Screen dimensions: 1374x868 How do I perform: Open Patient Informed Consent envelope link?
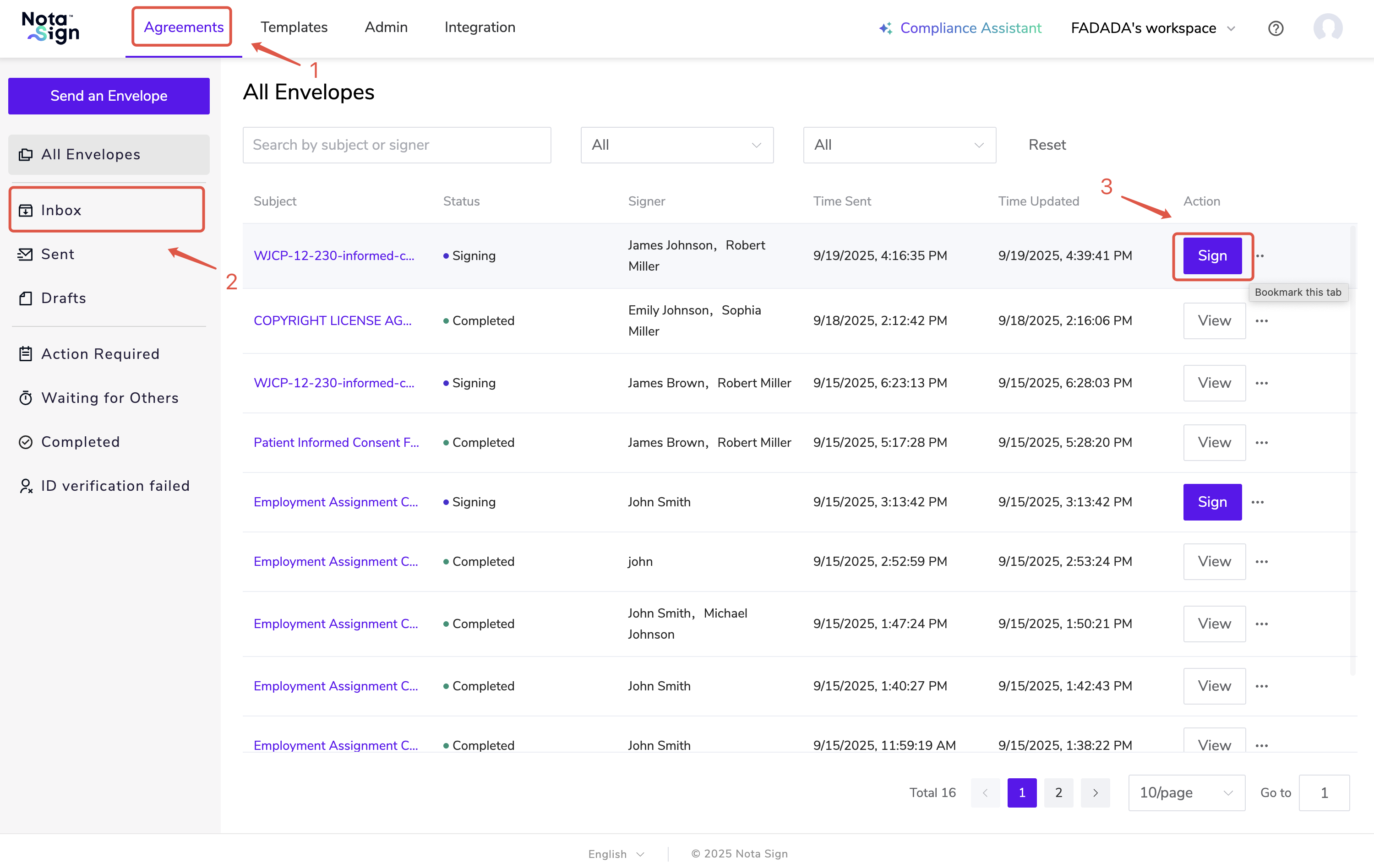pos(336,442)
